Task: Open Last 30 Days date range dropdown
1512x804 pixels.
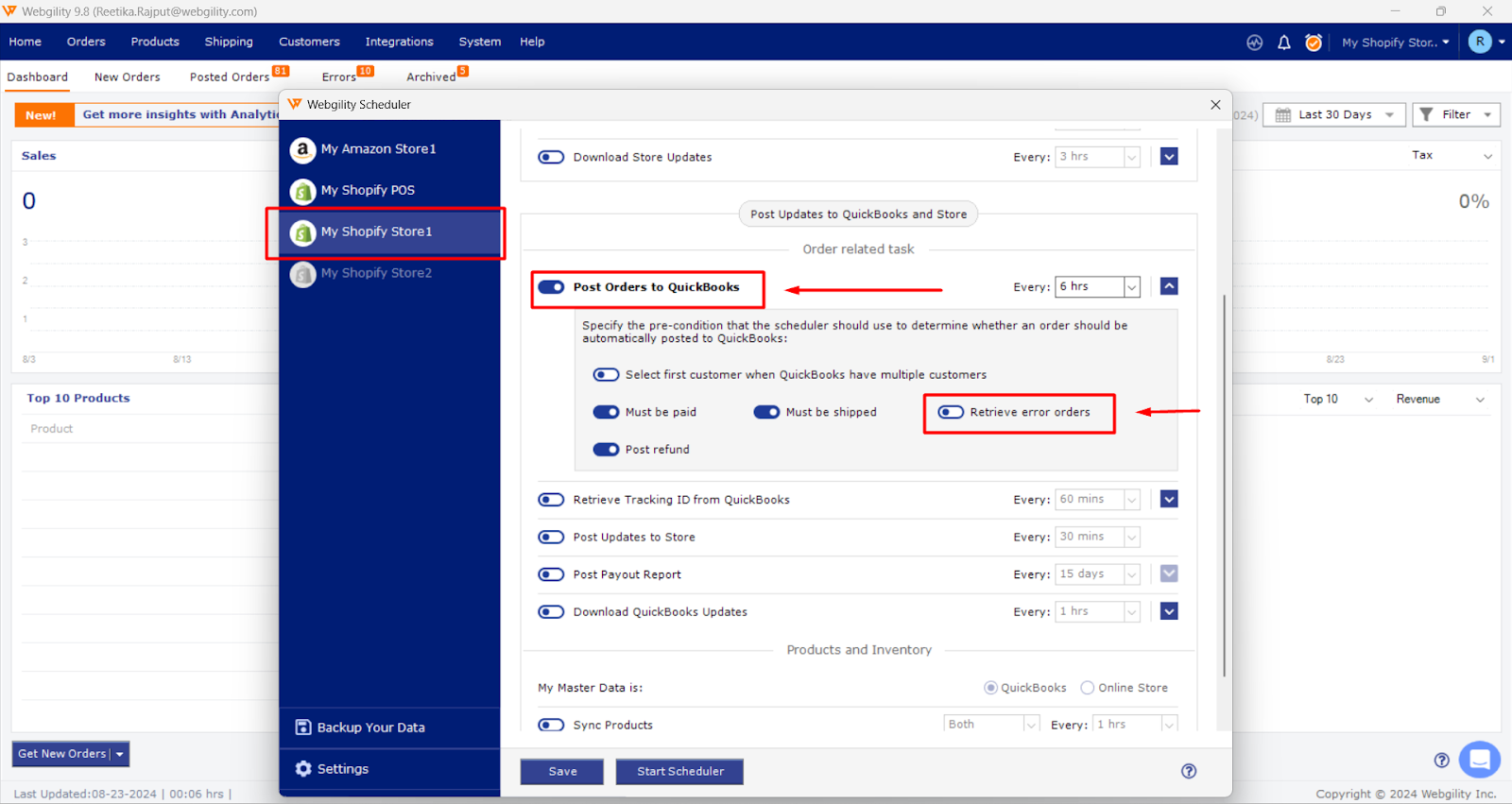Action: [1334, 115]
